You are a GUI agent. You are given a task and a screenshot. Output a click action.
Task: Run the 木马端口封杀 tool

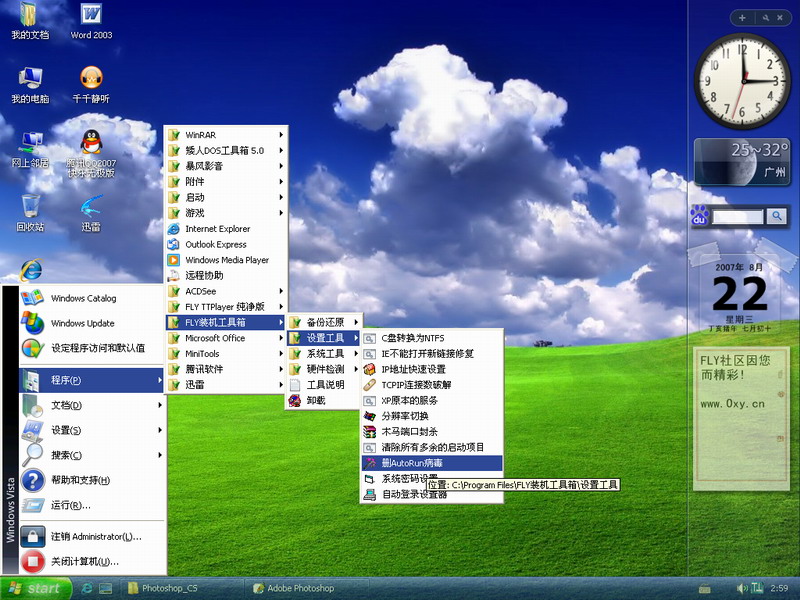(x=432, y=432)
